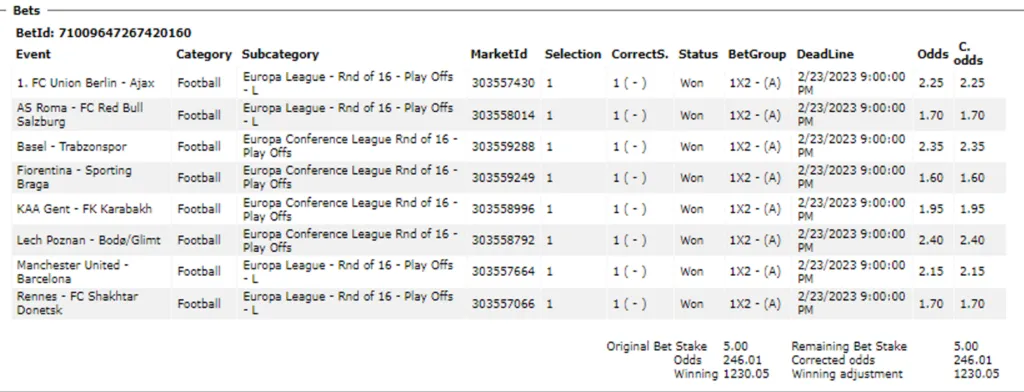Click market ID 303559288

click(503, 147)
